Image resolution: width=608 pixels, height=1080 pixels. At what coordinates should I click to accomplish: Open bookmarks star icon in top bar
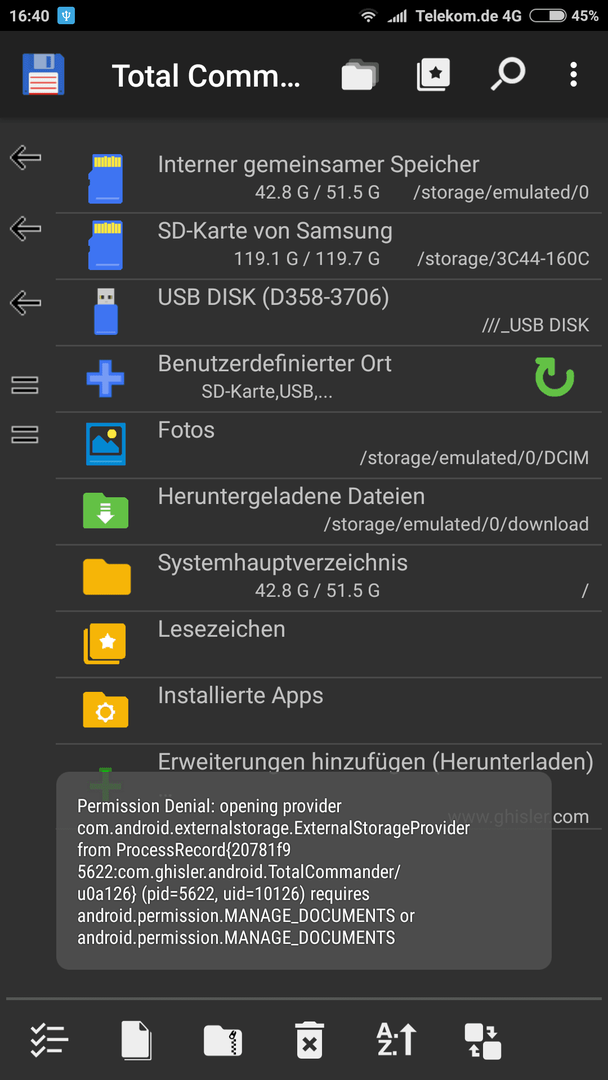tap(433, 74)
